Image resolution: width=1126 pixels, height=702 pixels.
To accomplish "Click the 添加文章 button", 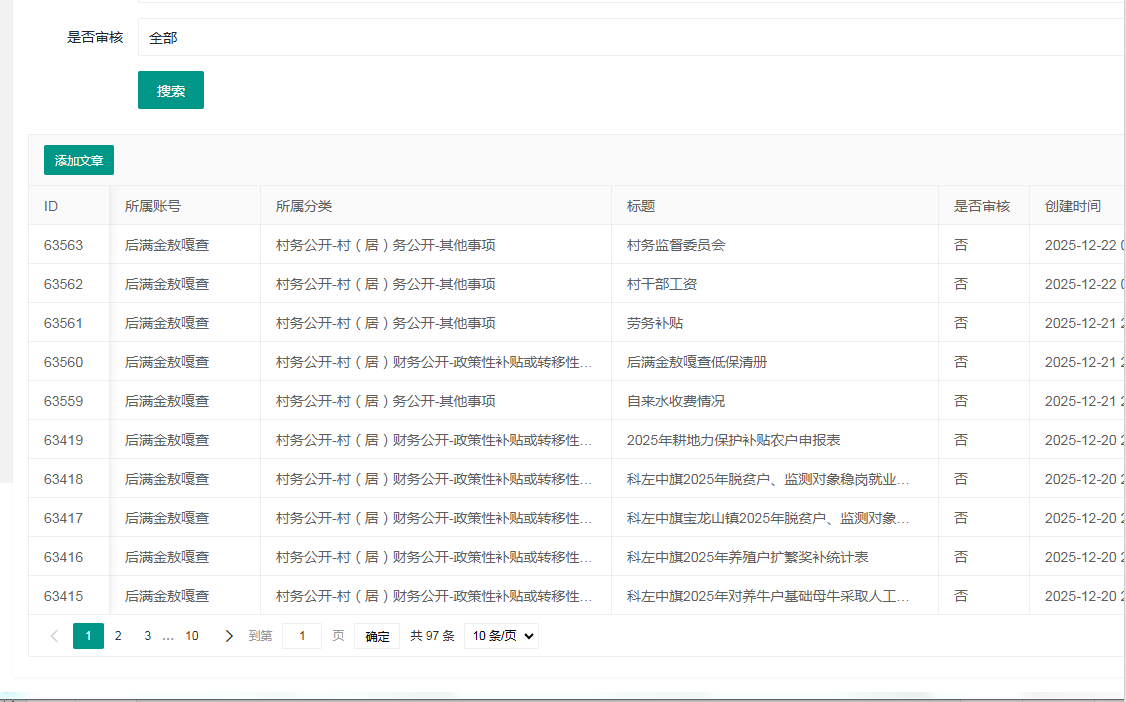I will tap(79, 160).
